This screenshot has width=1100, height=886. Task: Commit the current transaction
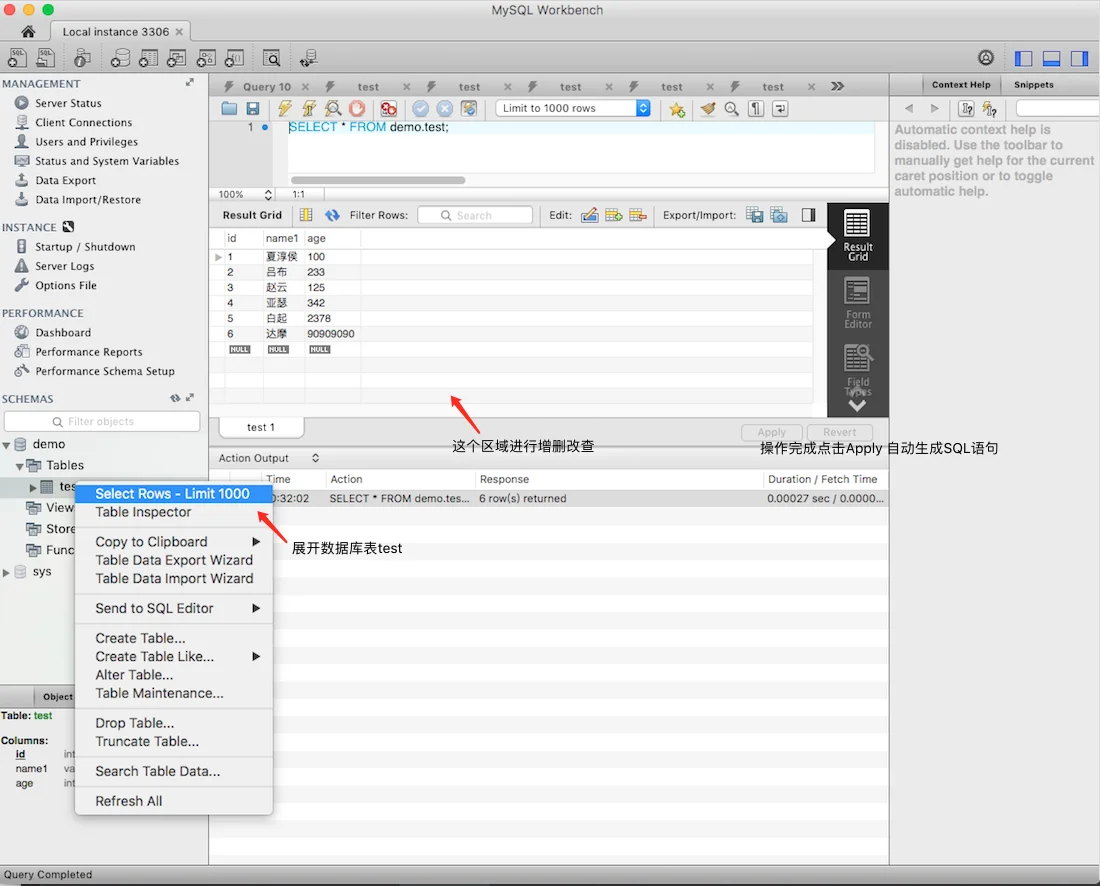[x=420, y=109]
